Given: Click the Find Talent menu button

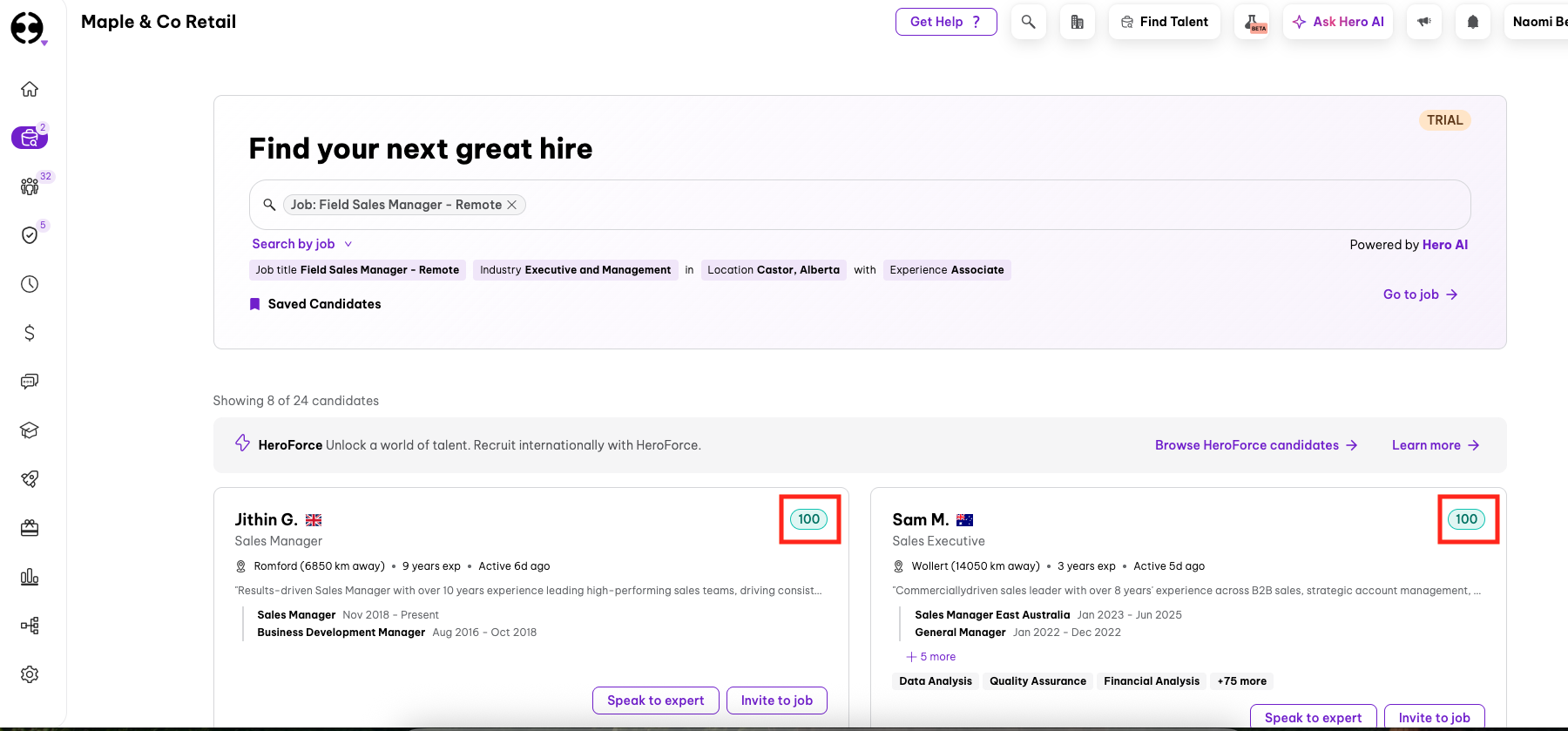Looking at the screenshot, I should [x=1164, y=22].
